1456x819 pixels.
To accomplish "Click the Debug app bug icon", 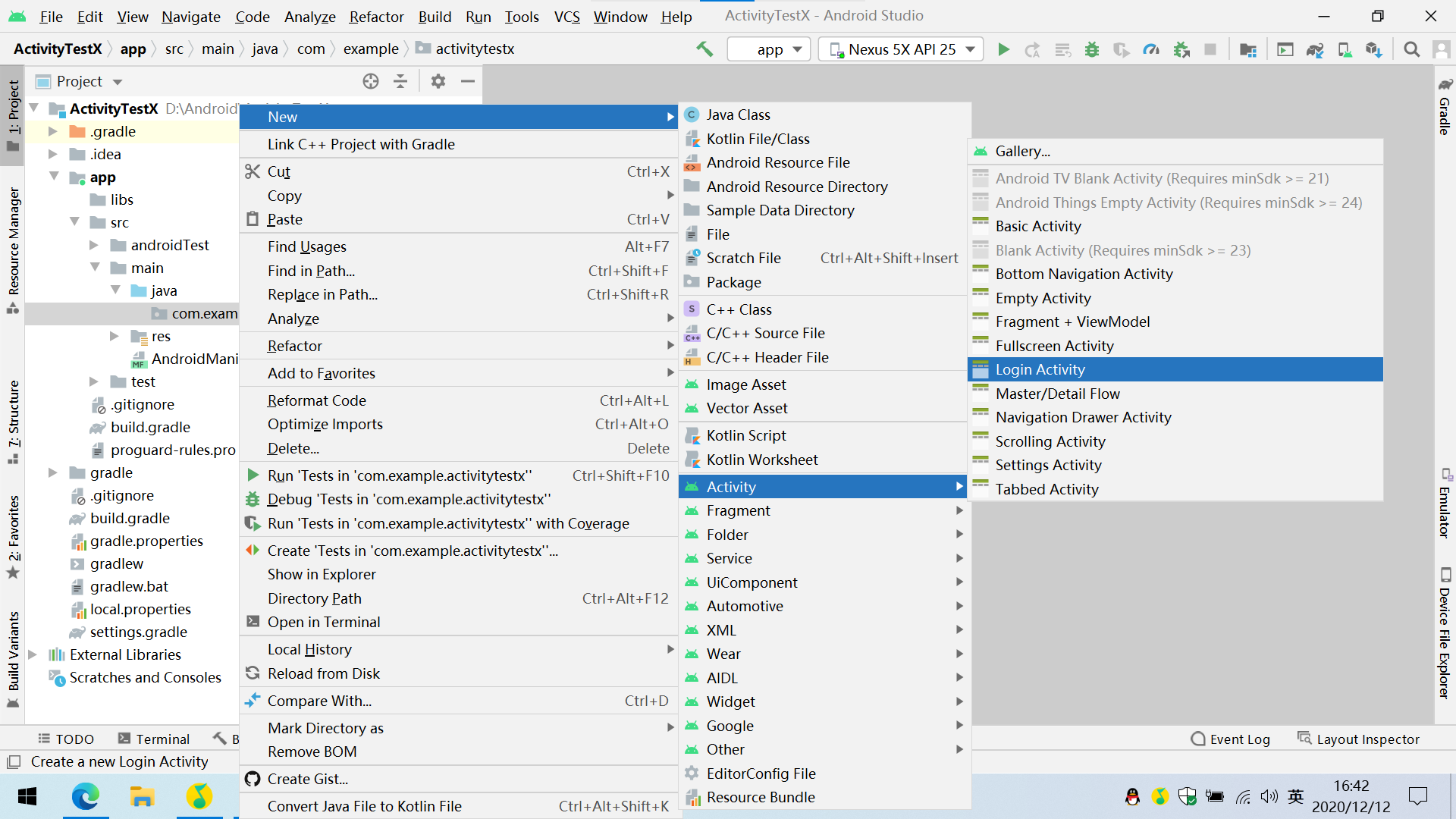I will click(1092, 49).
